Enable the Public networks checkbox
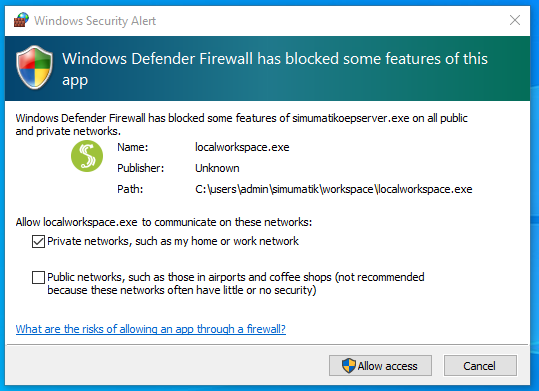Viewport: 539px width, 391px height. (x=38, y=277)
